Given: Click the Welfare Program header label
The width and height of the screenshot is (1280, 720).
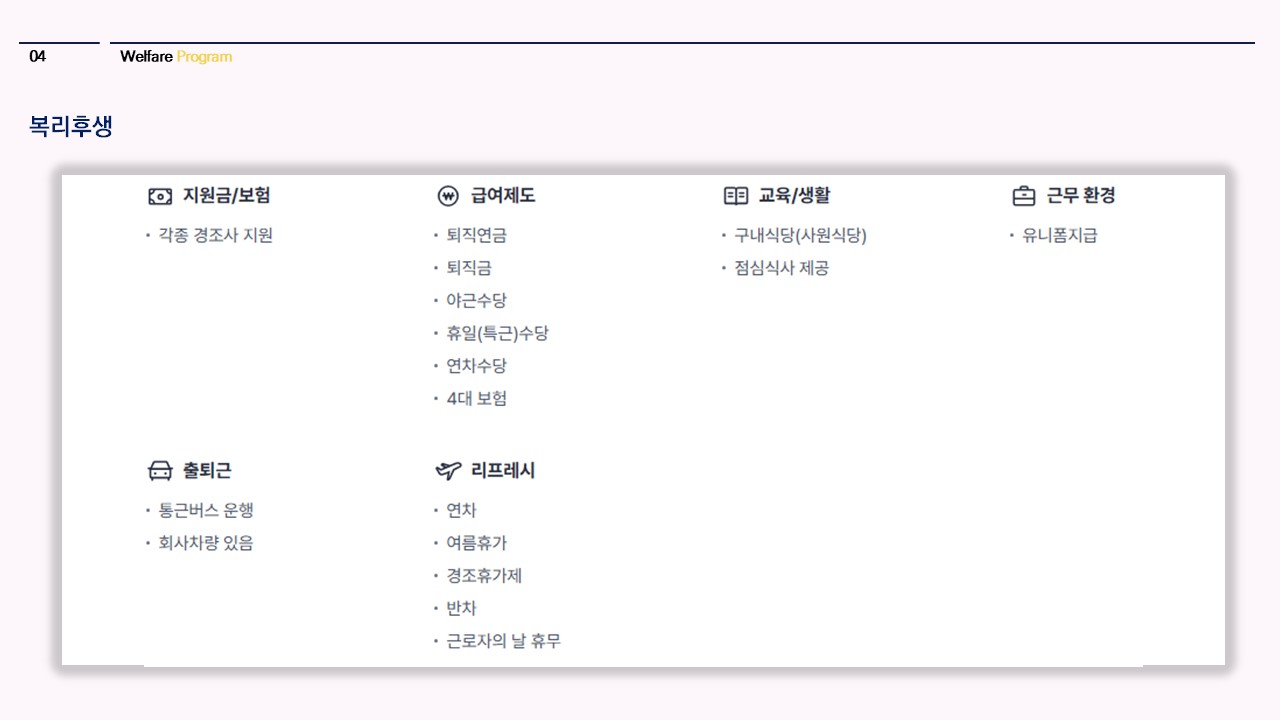Looking at the screenshot, I should (x=176, y=57).
